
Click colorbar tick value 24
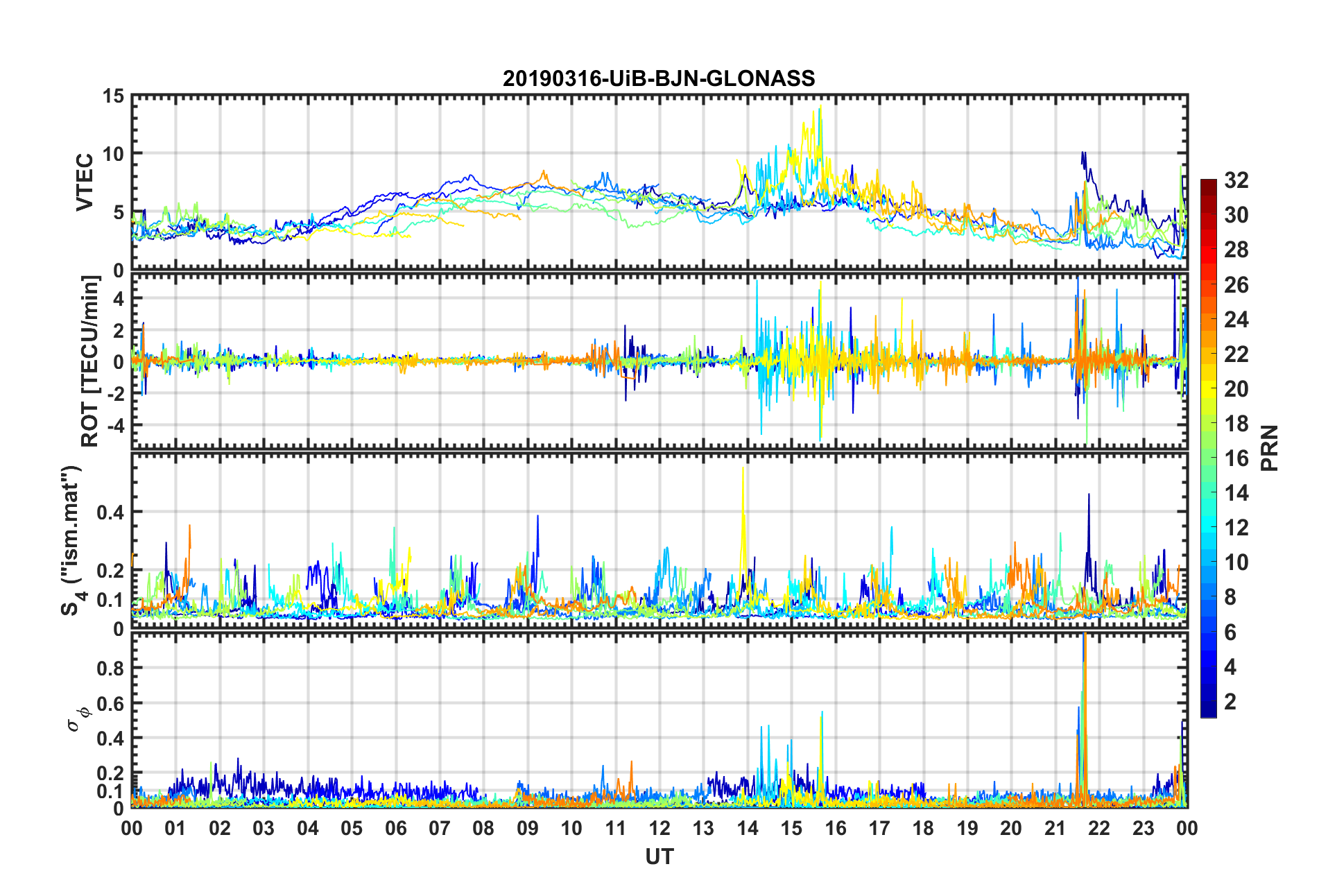pyautogui.click(x=1236, y=319)
